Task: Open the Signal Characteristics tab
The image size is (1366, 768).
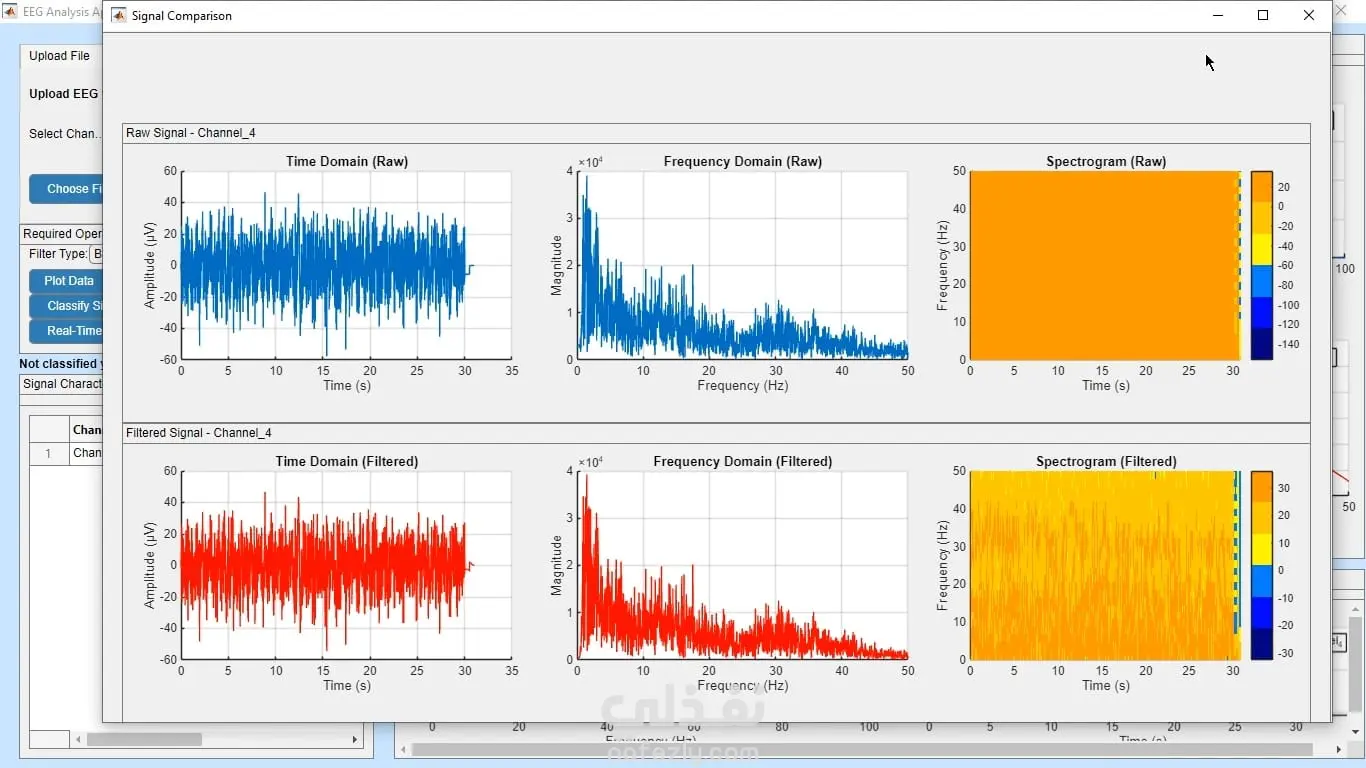Action: [x=62, y=384]
